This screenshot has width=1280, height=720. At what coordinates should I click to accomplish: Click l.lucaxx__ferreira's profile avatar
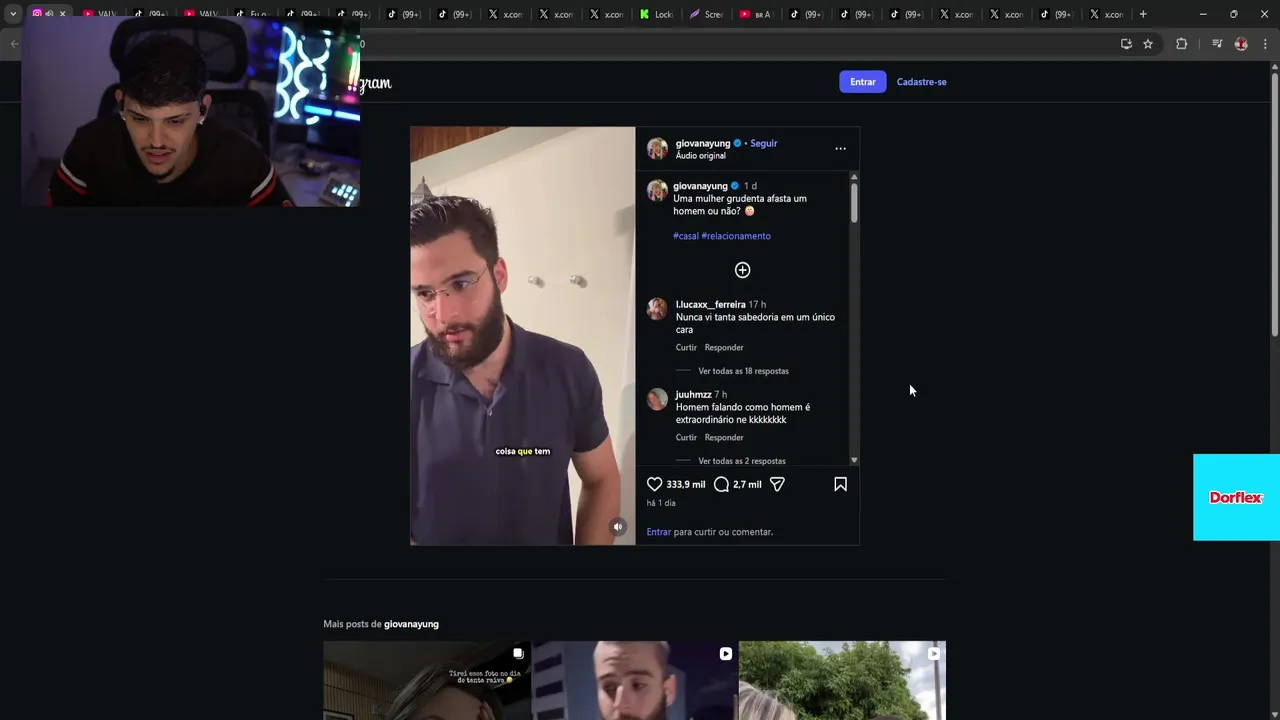click(x=657, y=309)
